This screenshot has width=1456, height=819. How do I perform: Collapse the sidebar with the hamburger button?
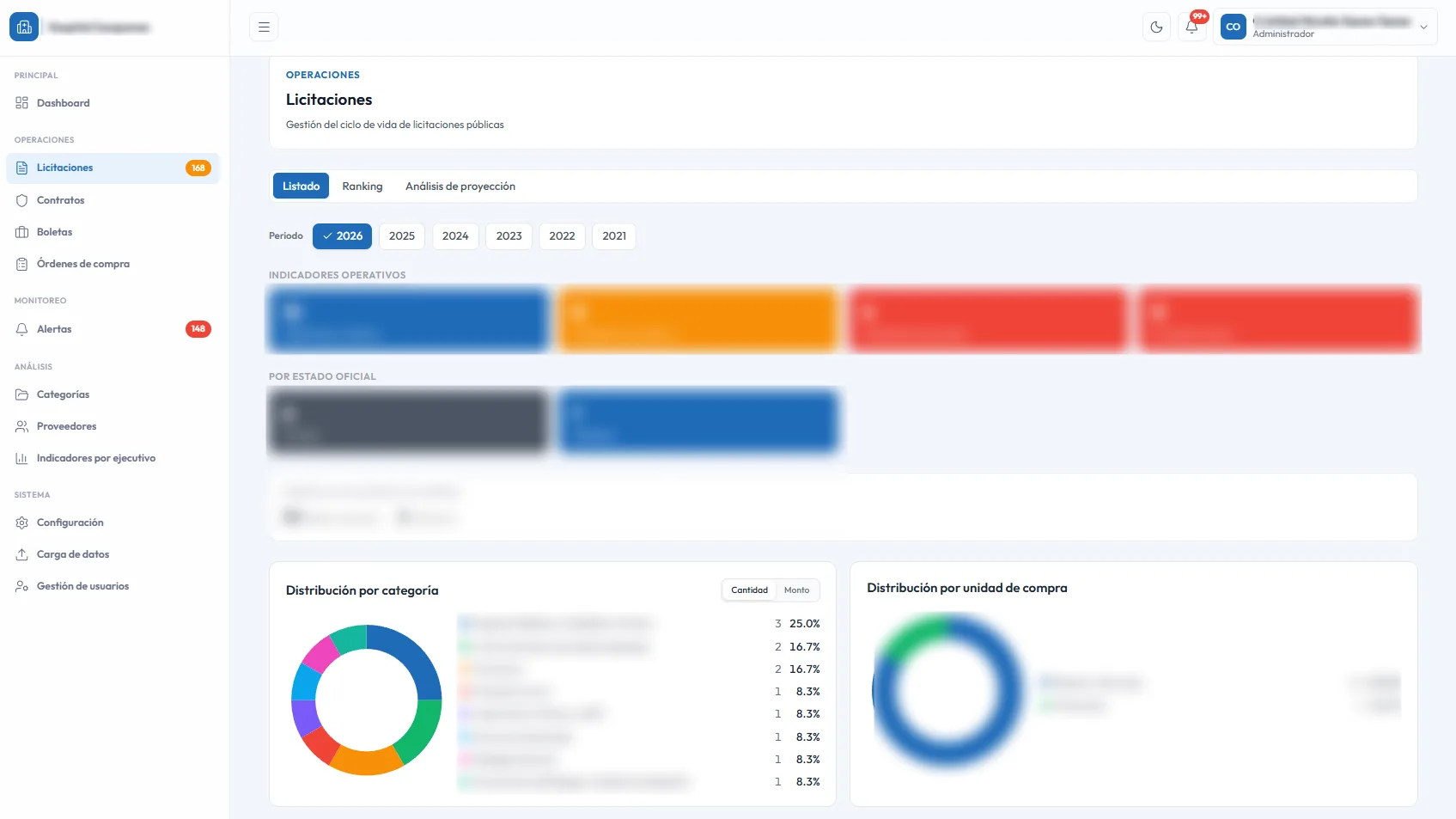coord(263,27)
